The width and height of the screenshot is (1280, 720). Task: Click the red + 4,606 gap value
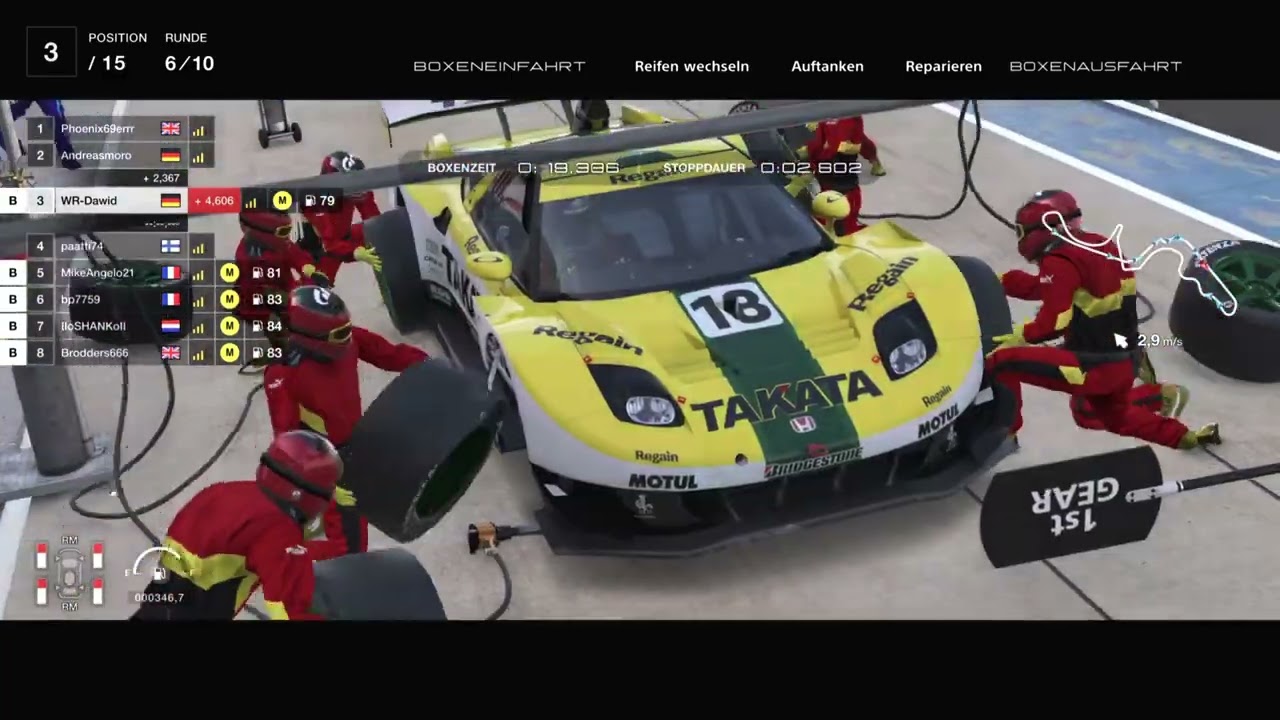[x=214, y=201]
